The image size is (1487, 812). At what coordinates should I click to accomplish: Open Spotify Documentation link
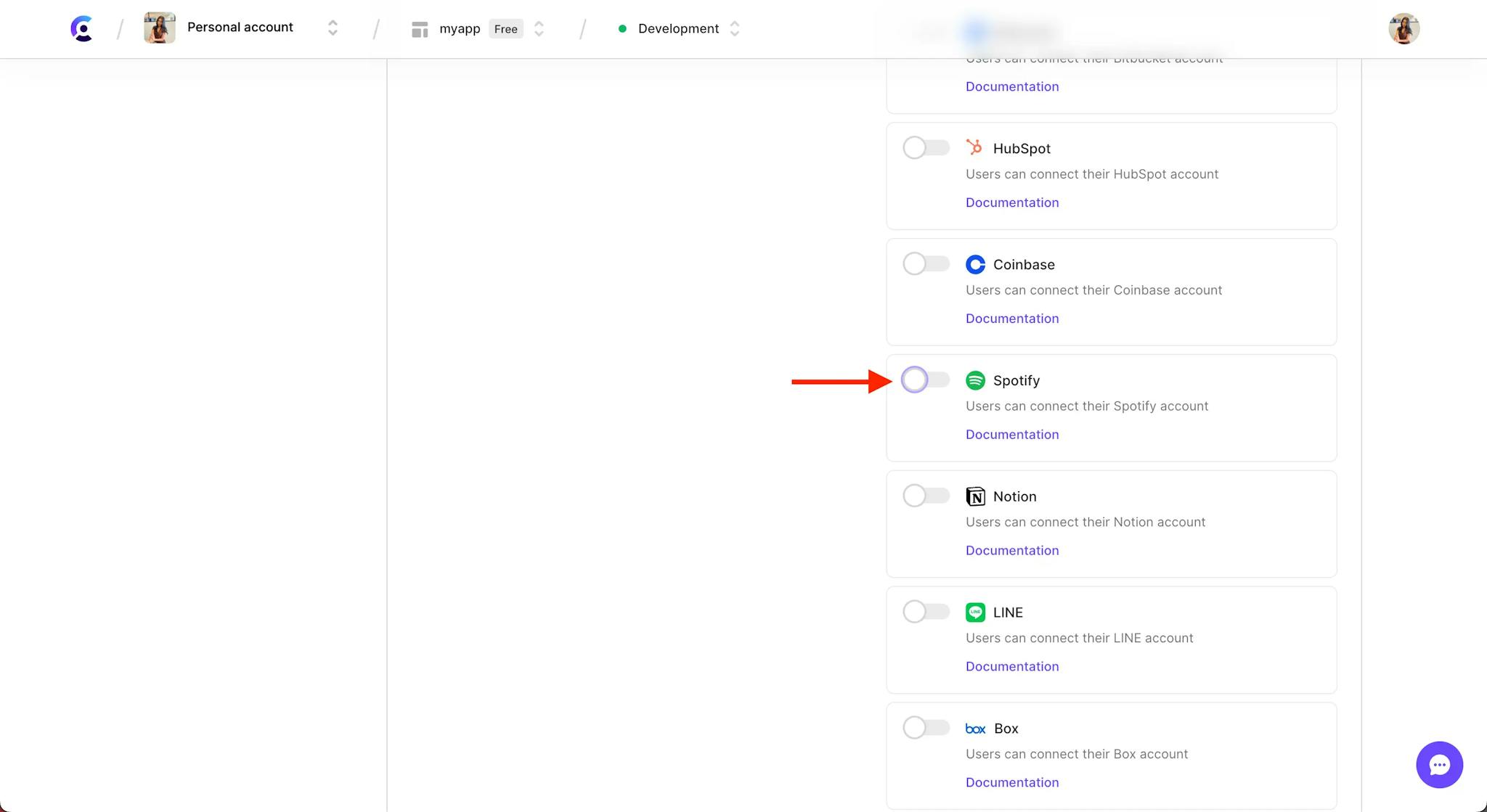pos(1012,434)
